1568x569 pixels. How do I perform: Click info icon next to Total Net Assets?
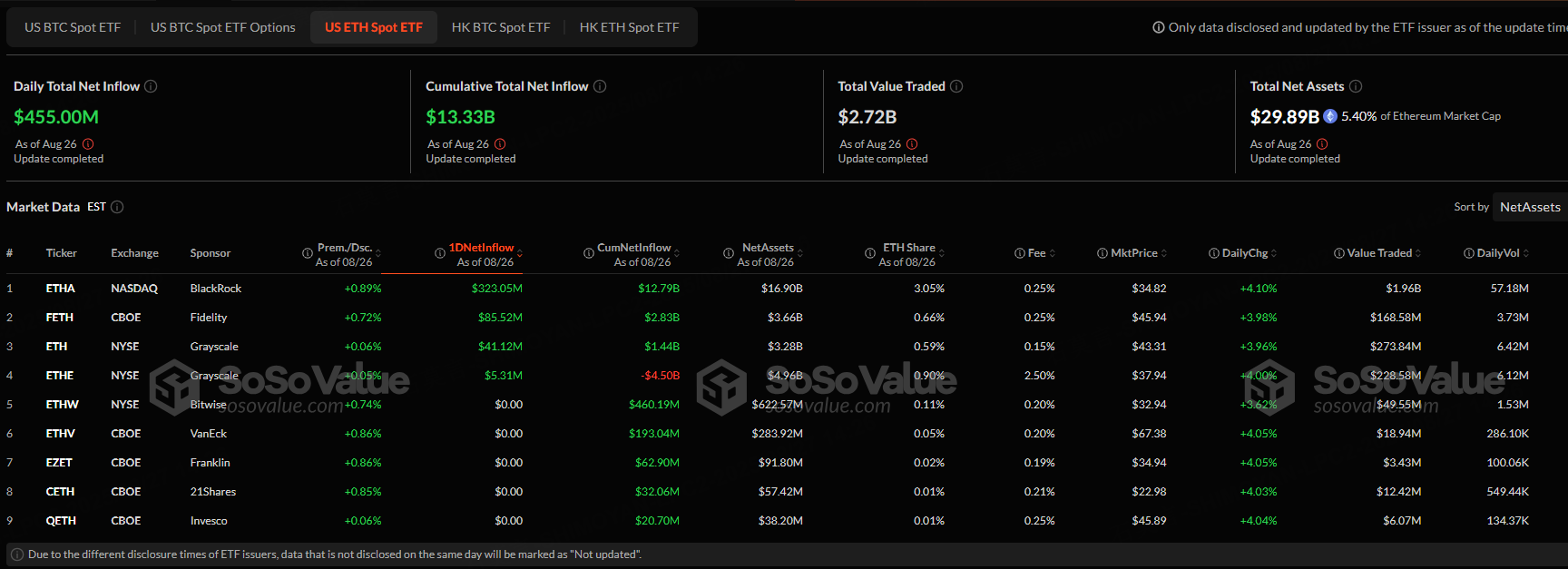pyautogui.click(x=1356, y=86)
